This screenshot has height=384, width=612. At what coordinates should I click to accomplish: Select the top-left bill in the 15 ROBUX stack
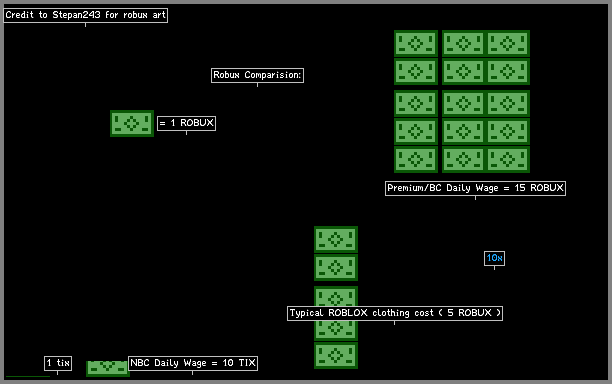pos(416,43)
